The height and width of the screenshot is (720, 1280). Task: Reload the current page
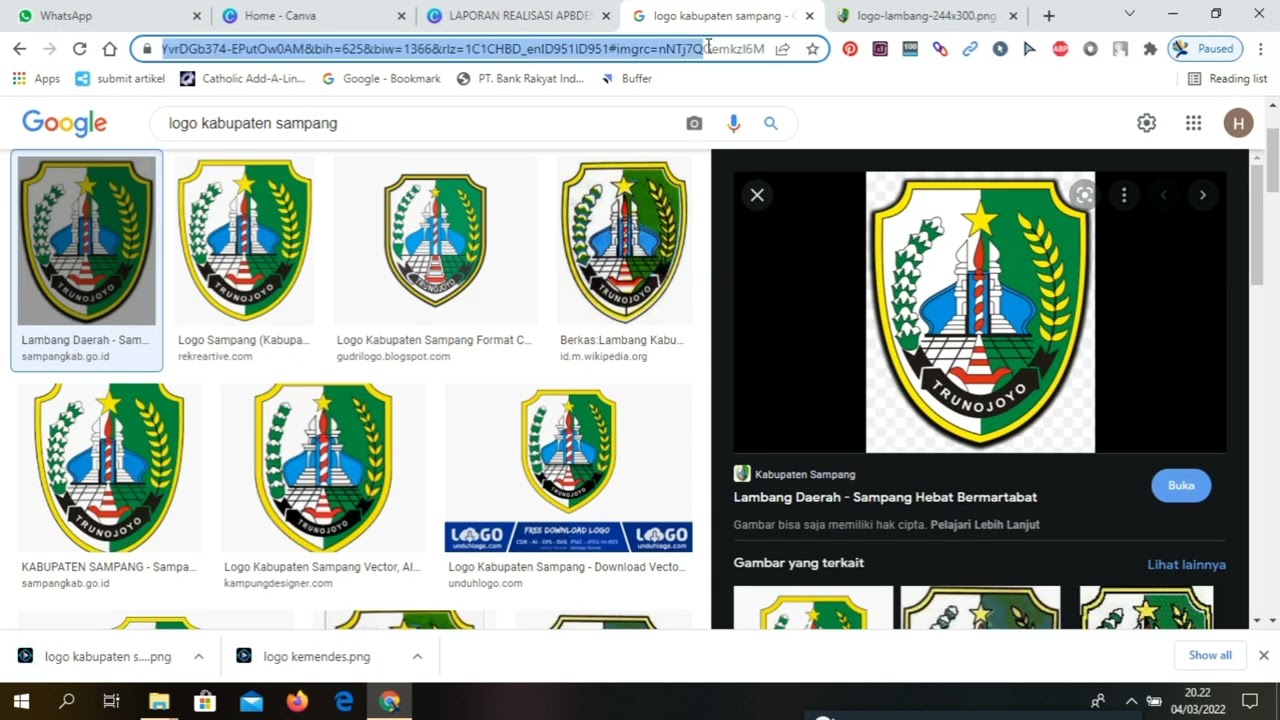point(80,48)
